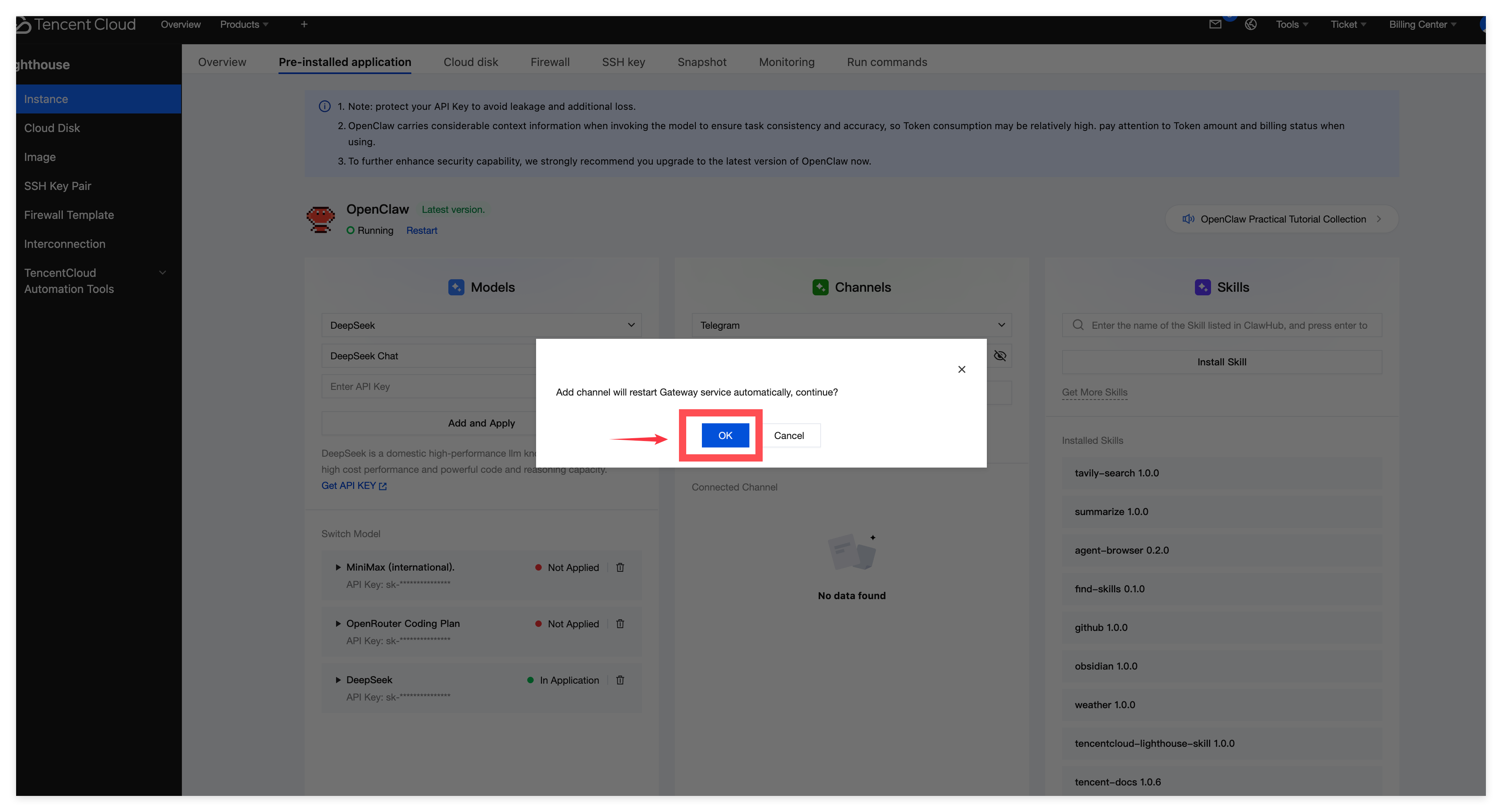This screenshot has height=812, width=1502.
Task: Switch to the Firewall tab
Action: pyautogui.click(x=550, y=62)
